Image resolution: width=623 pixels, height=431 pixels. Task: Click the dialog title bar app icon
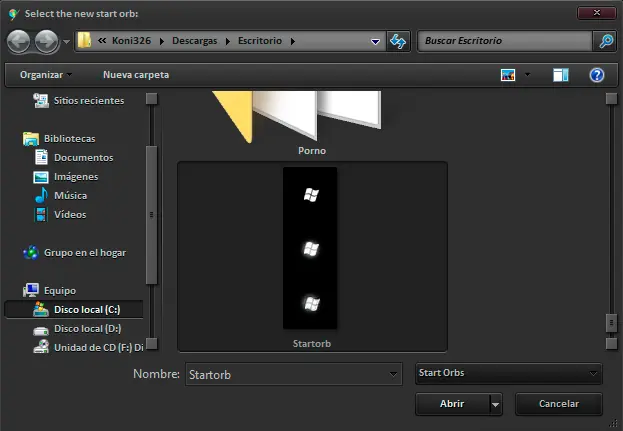[x=14, y=14]
